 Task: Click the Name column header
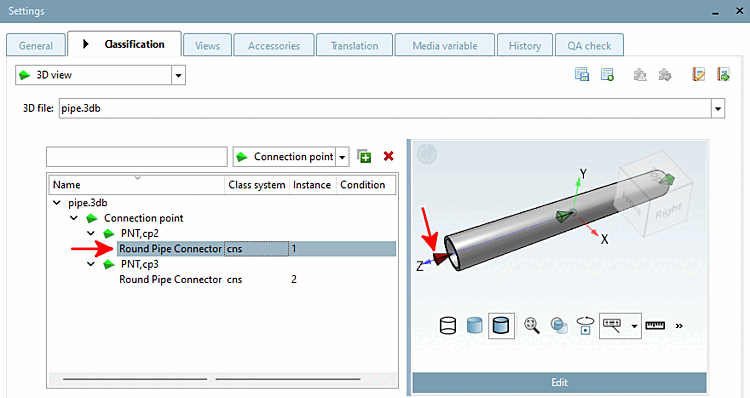coord(137,185)
